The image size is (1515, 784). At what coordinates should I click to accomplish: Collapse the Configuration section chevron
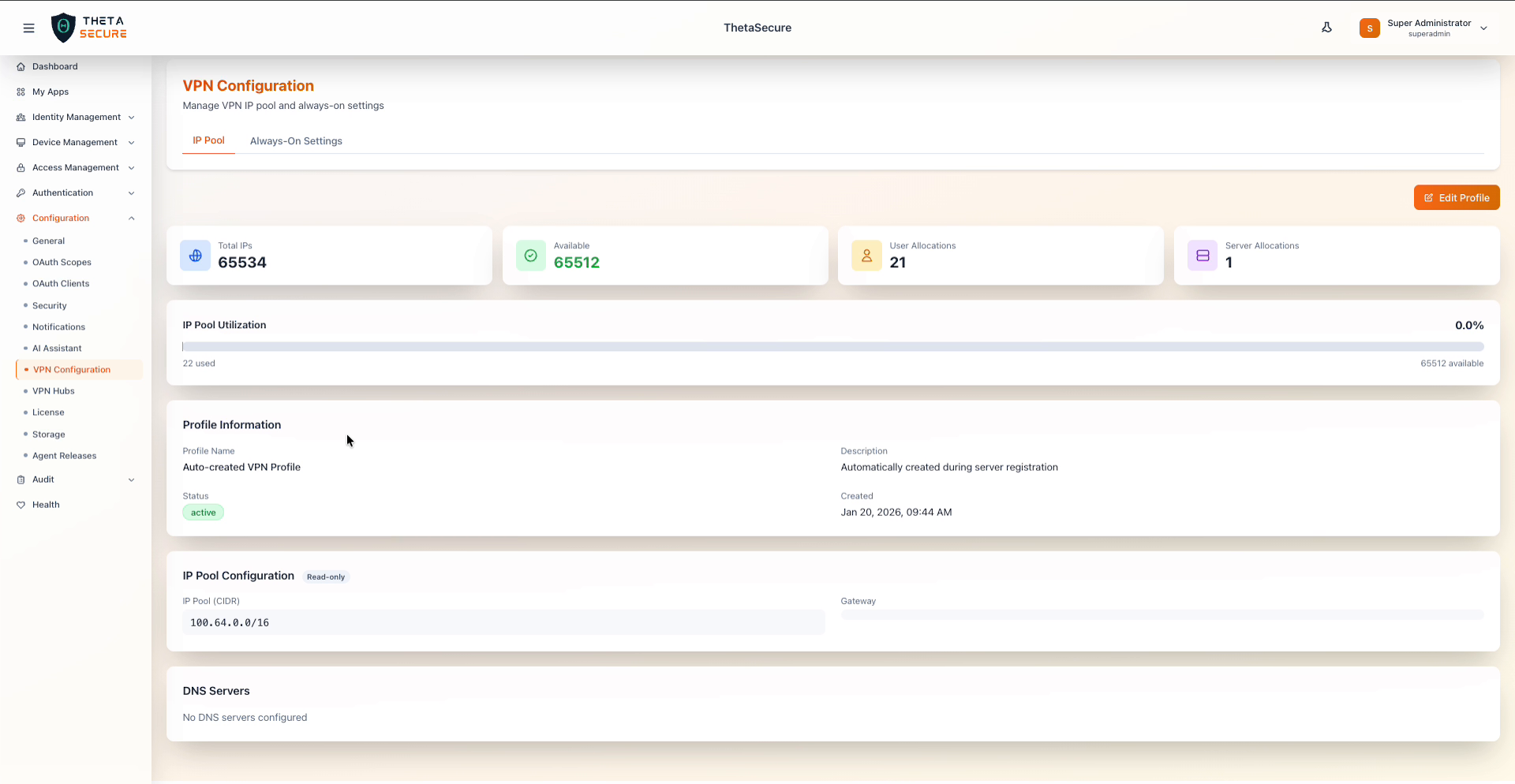pyautogui.click(x=131, y=218)
